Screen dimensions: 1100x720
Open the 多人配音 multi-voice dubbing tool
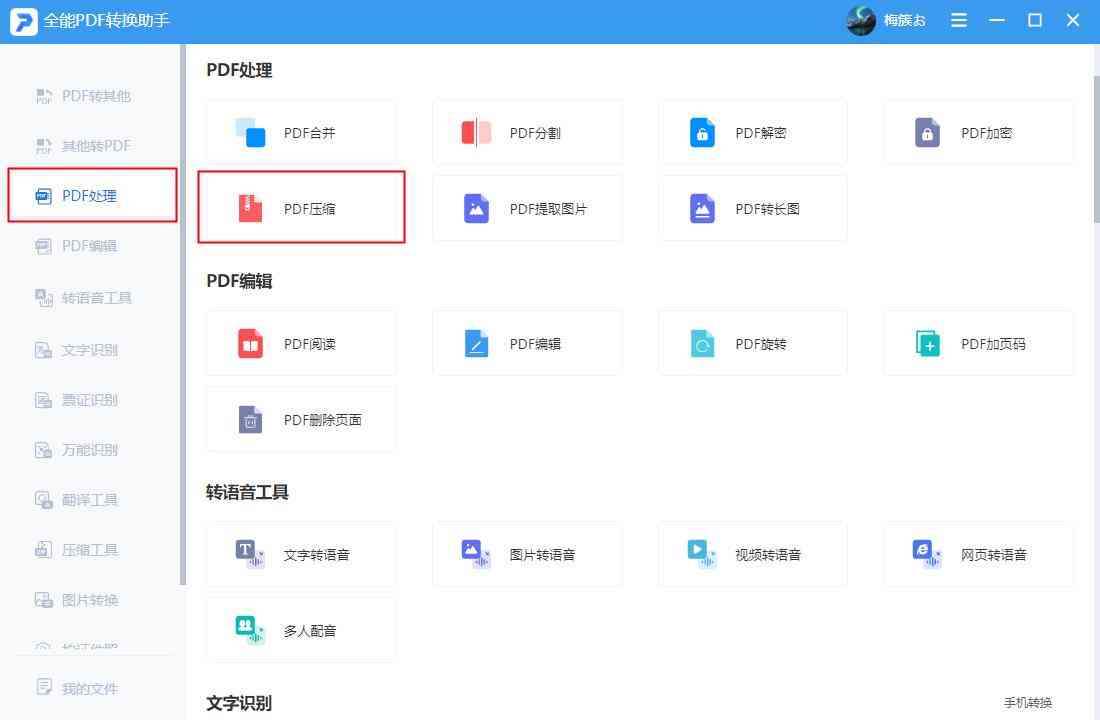click(x=301, y=630)
